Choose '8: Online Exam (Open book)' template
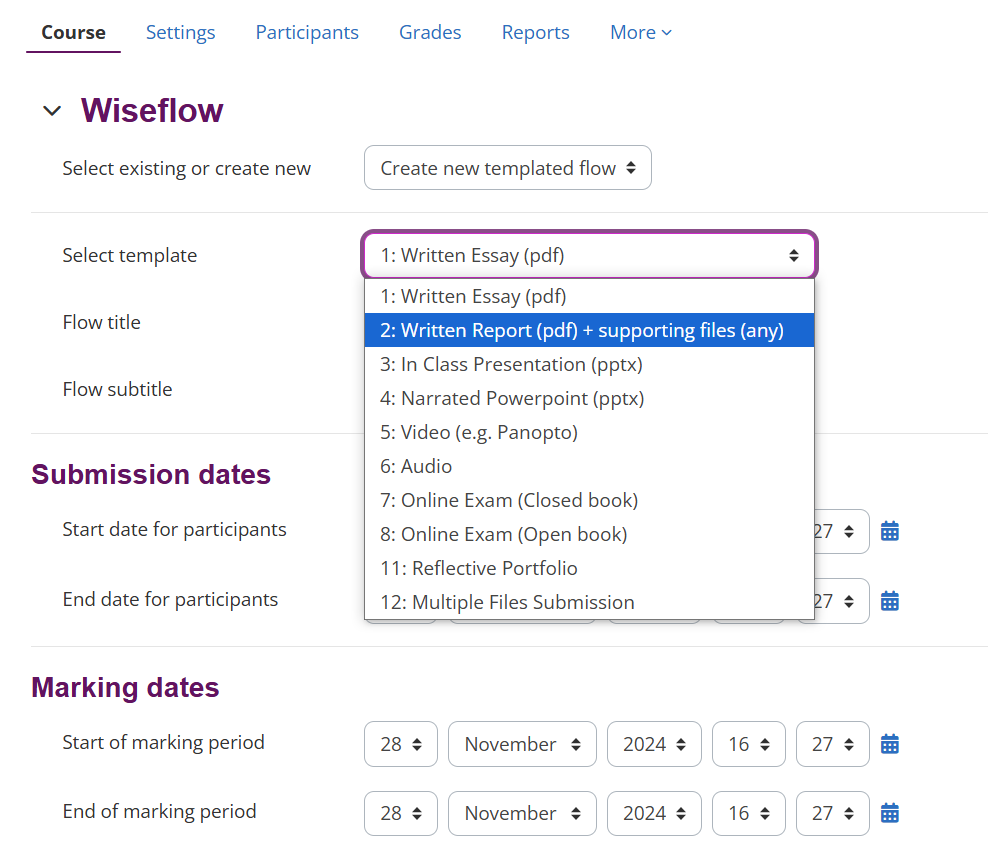Viewport: 988px width, 856px height. tap(589, 534)
